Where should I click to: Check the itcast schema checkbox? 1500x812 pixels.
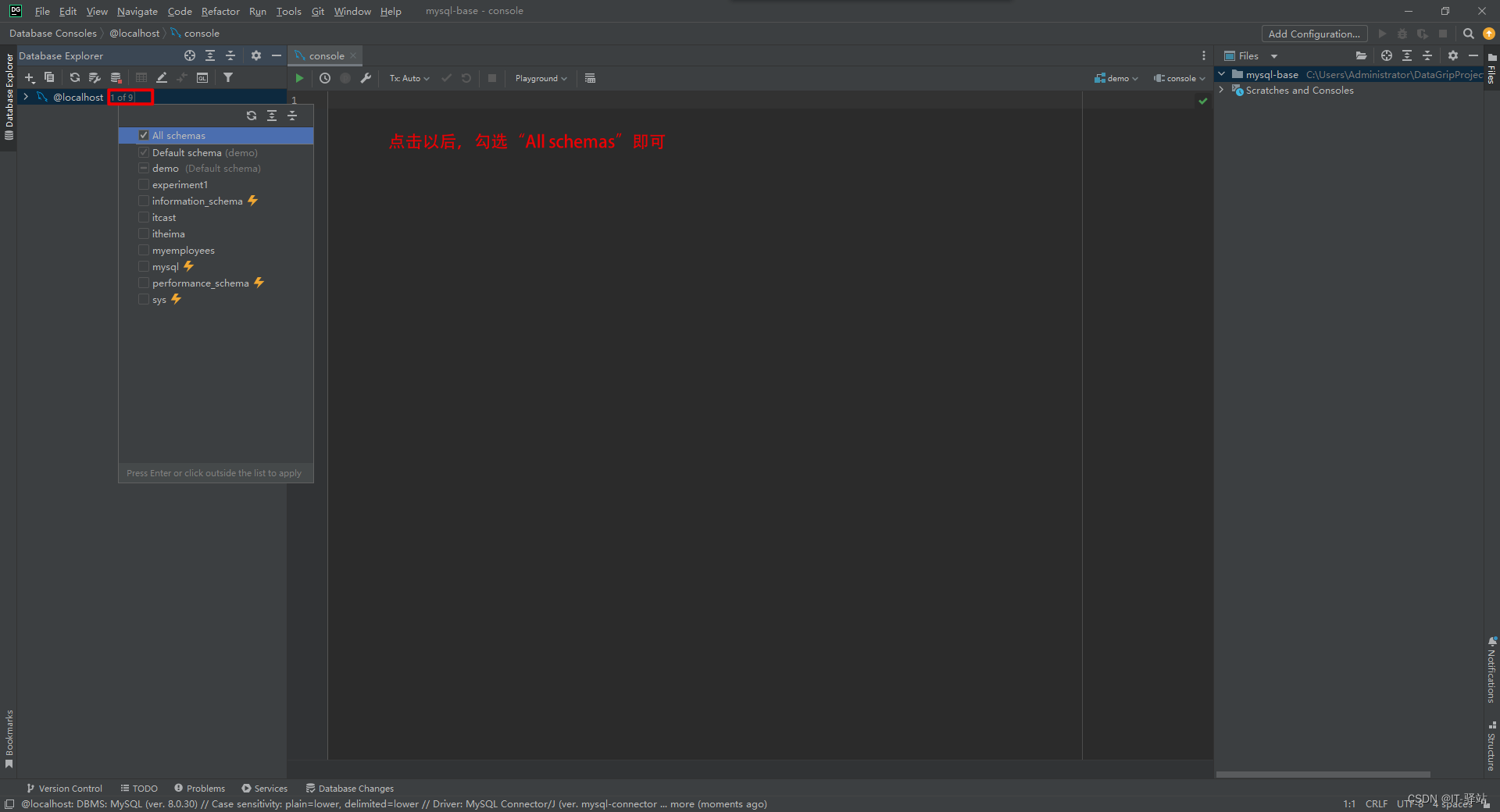click(x=144, y=217)
